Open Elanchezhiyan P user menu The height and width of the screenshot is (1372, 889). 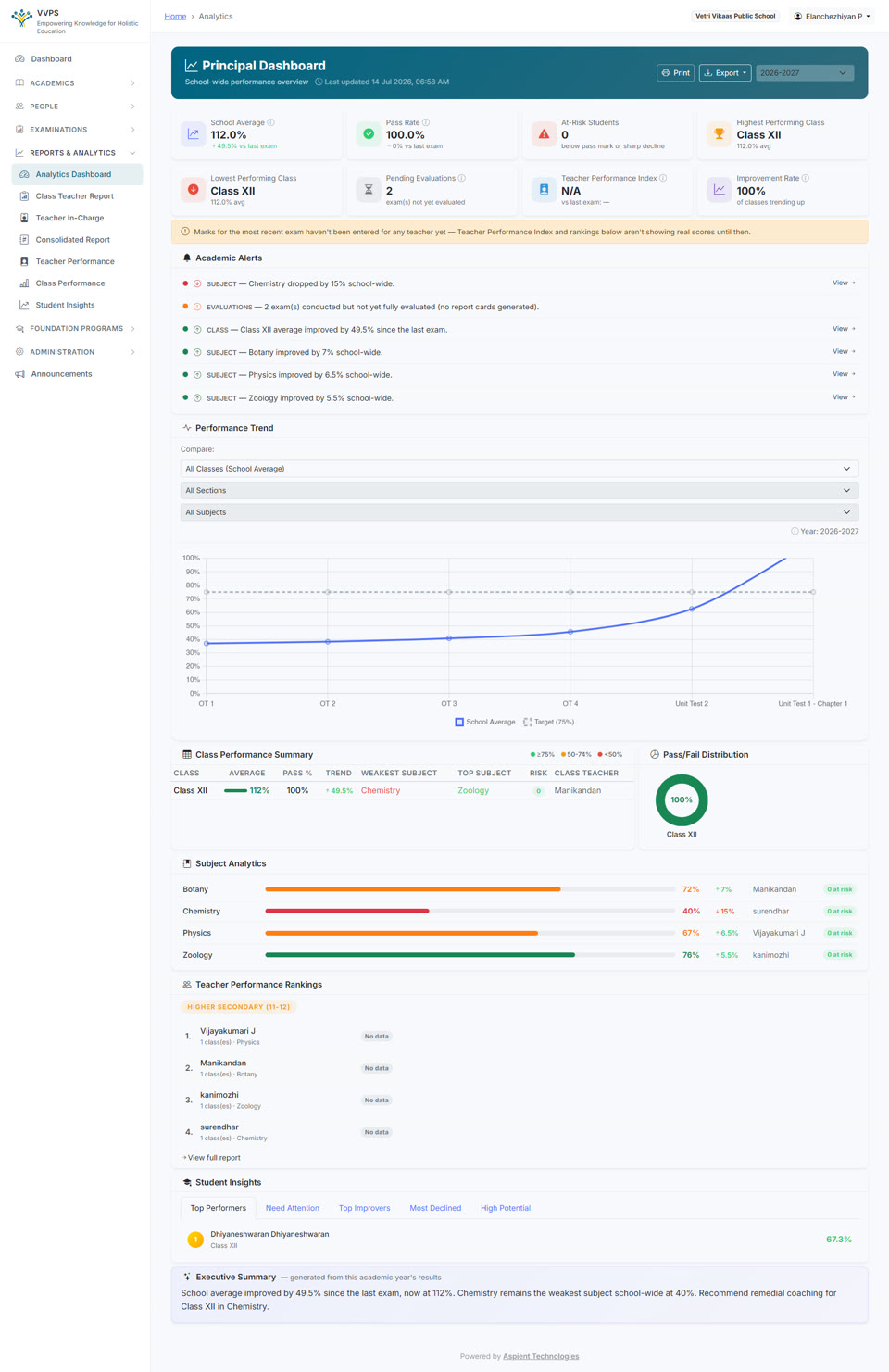[x=832, y=16]
